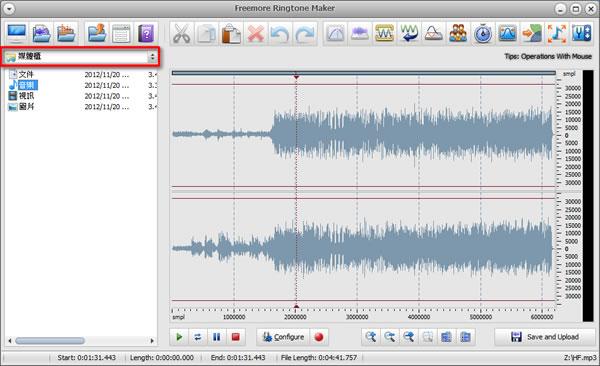Redo the last edit
Image resolution: width=600 pixels, height=366 pixels.
[305, 34]
